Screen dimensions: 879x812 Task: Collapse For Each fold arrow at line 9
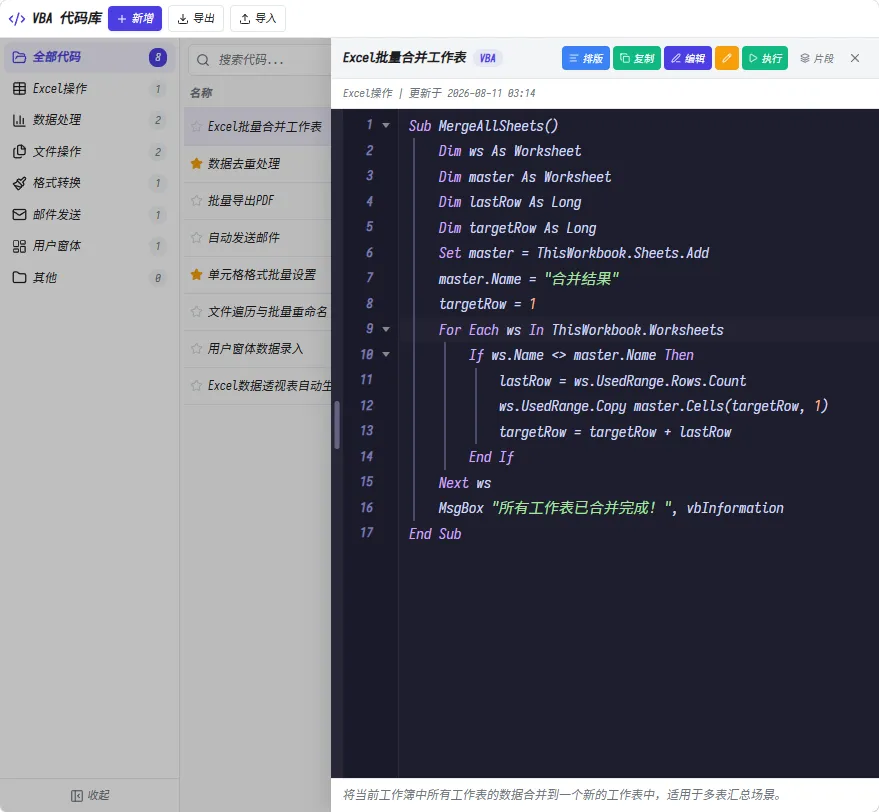(386, 330)
